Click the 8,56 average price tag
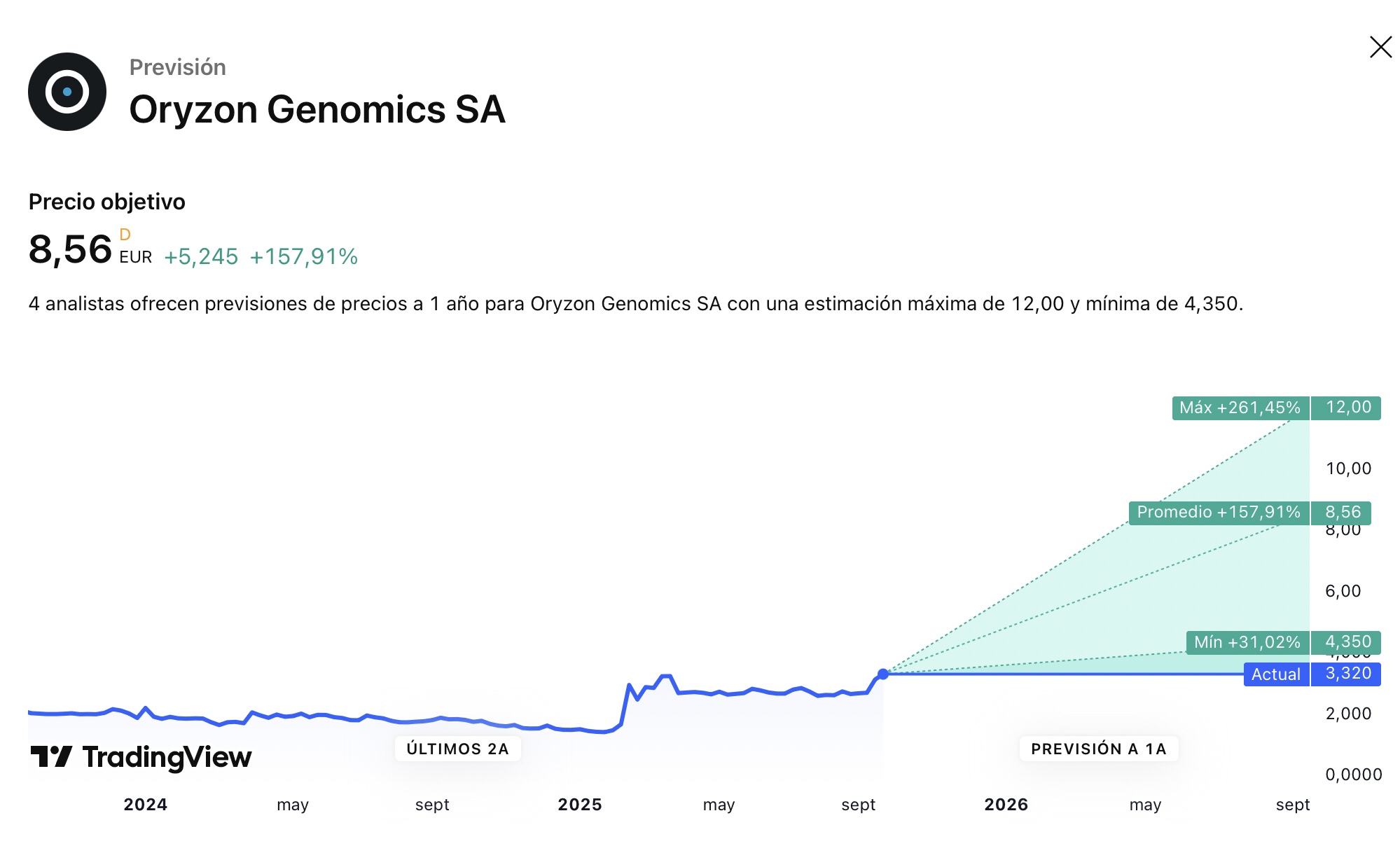The height and width of the screenshot is (860, 1400). pyautogui.click(x=1341, y=513)
